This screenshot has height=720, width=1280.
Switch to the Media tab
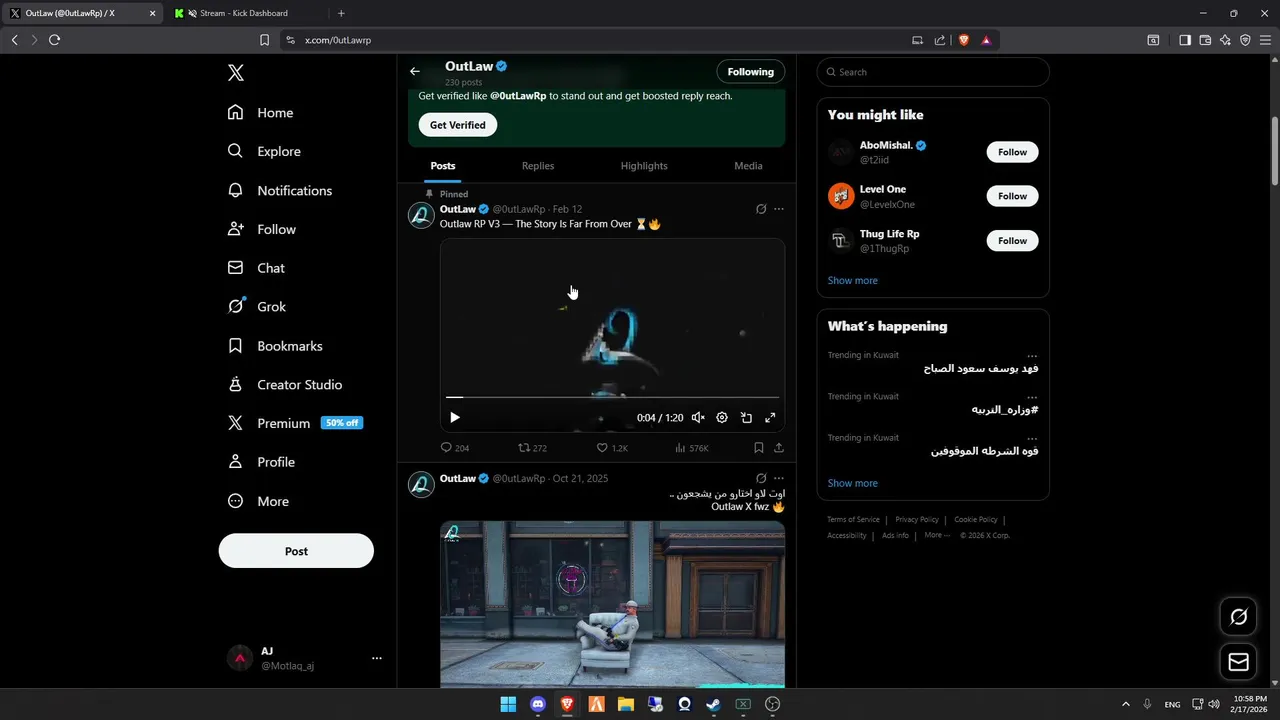click(748, 166)
